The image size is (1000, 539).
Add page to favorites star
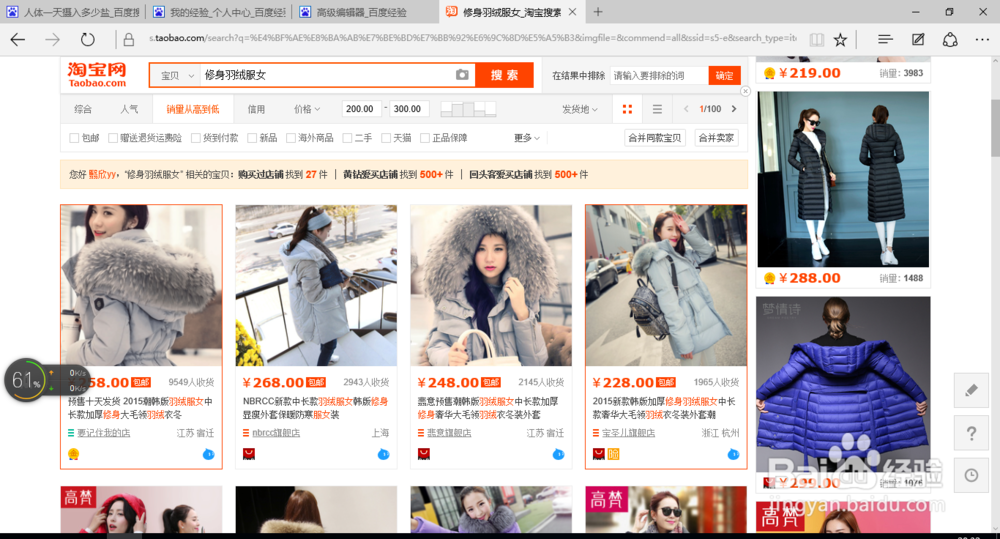pyautogui.click(x=841, y=40)
